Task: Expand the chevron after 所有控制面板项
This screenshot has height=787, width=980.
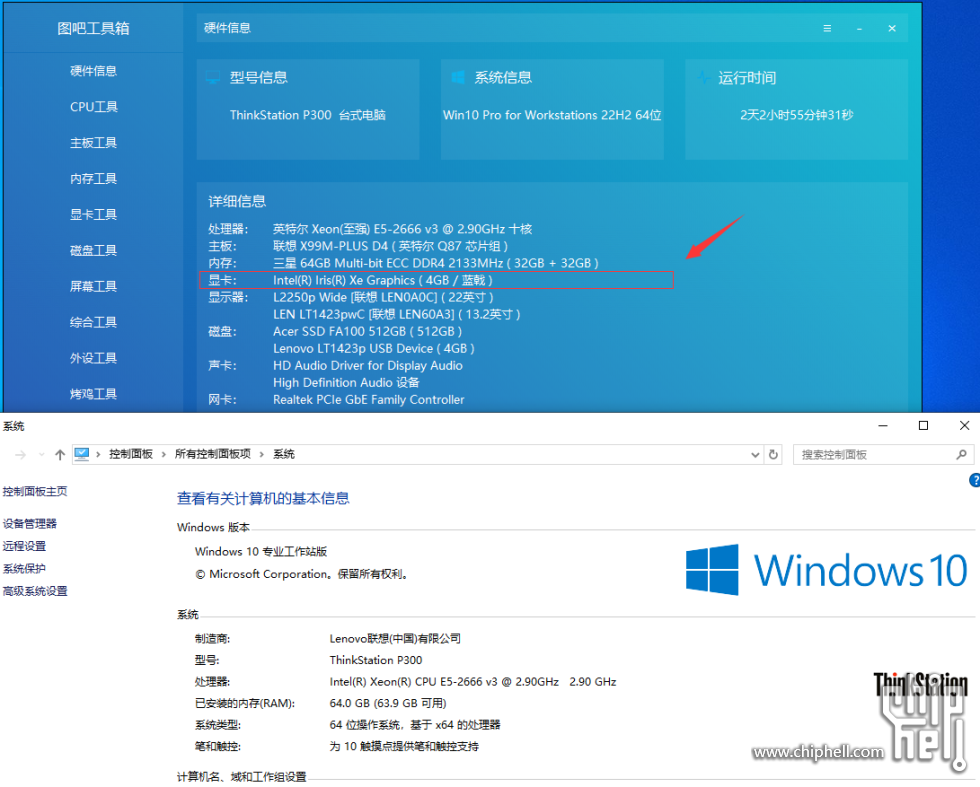Action: [x=262, y=454]
